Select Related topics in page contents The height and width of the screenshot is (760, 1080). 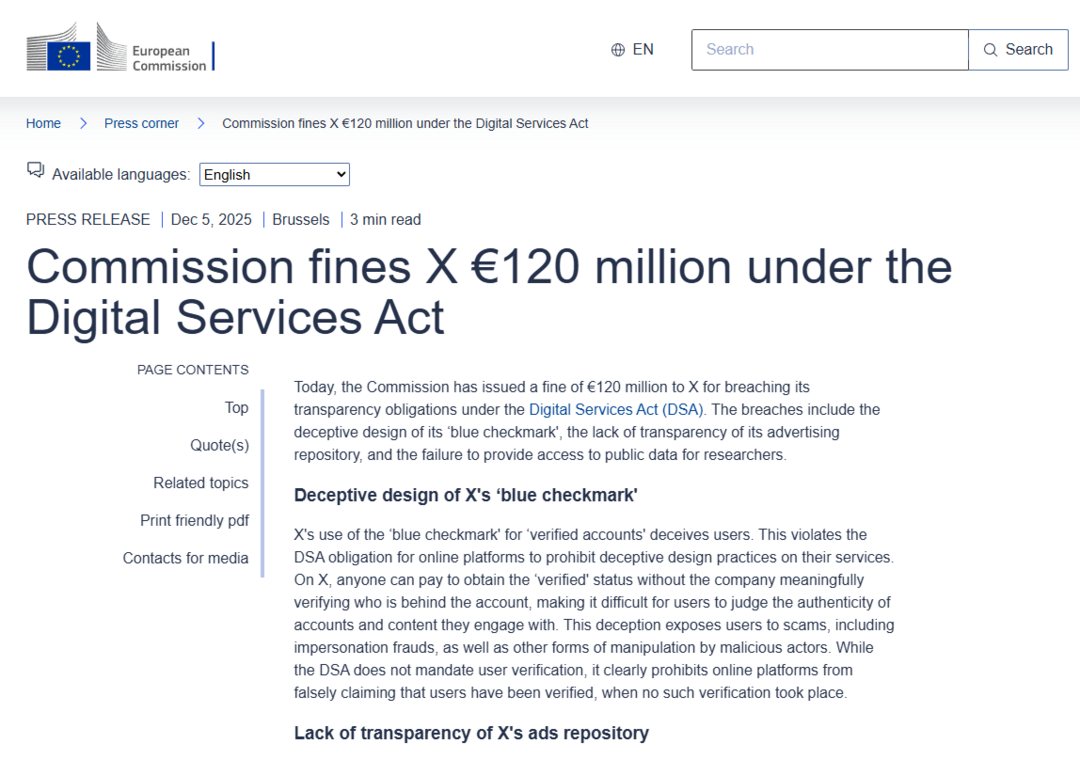tap(201, 483)
